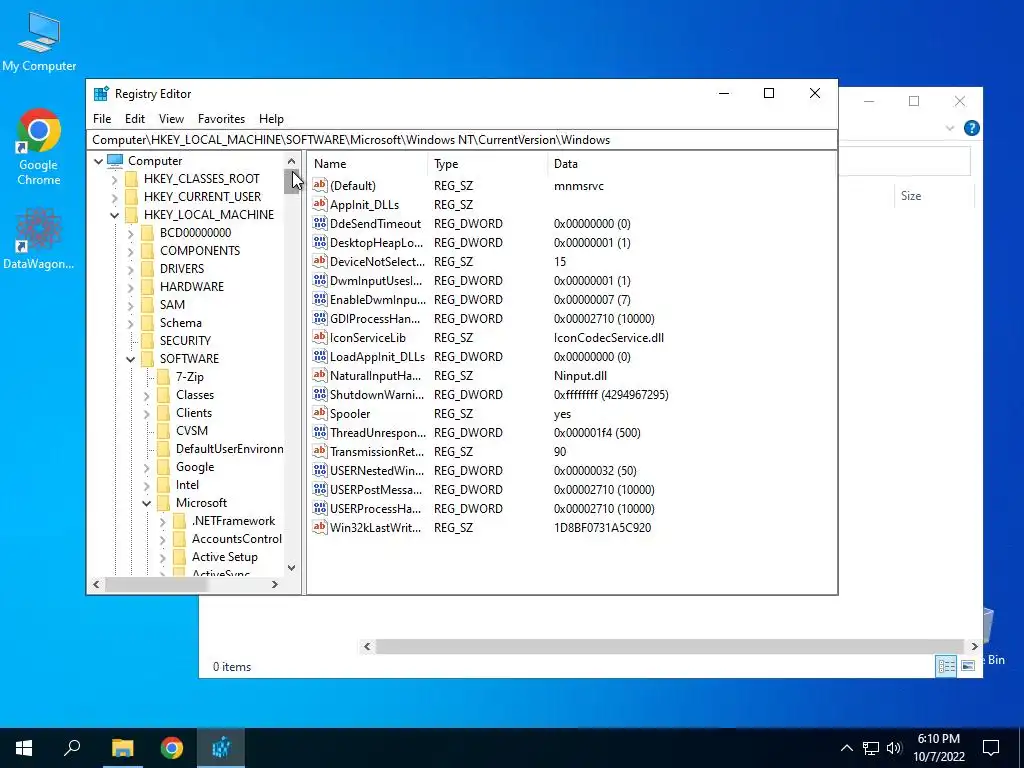The height and width of the screenshot is (768, 1024).
Task: Select the NaturalInputHa... value row
Action: 571,376
